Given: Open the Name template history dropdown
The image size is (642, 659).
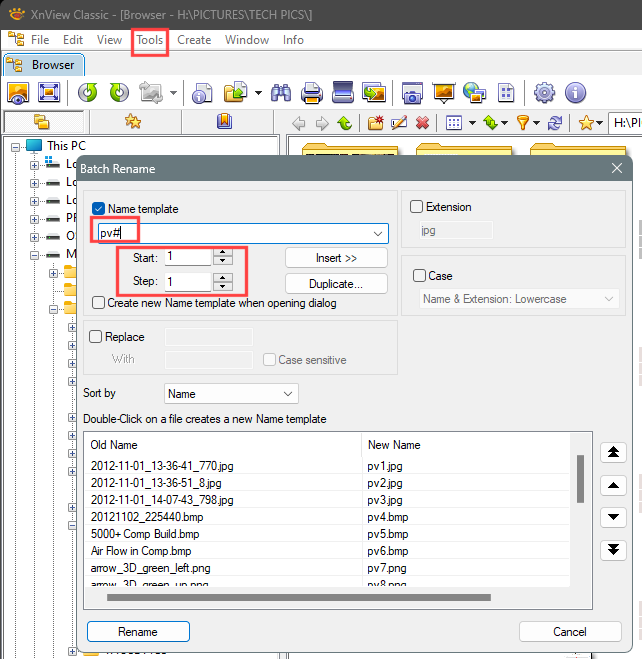Looking at the screenshot, I should (378, 234).
